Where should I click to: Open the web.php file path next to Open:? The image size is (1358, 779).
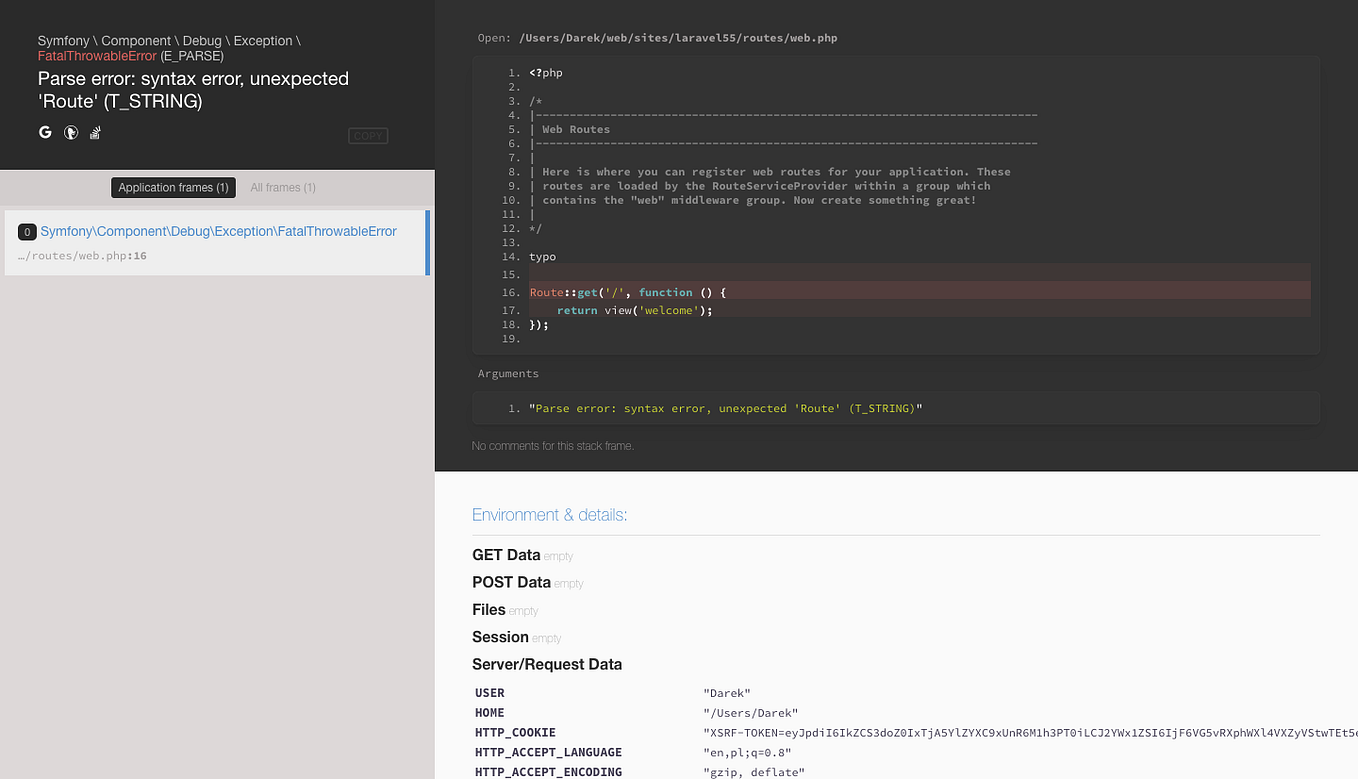point(677,37)
